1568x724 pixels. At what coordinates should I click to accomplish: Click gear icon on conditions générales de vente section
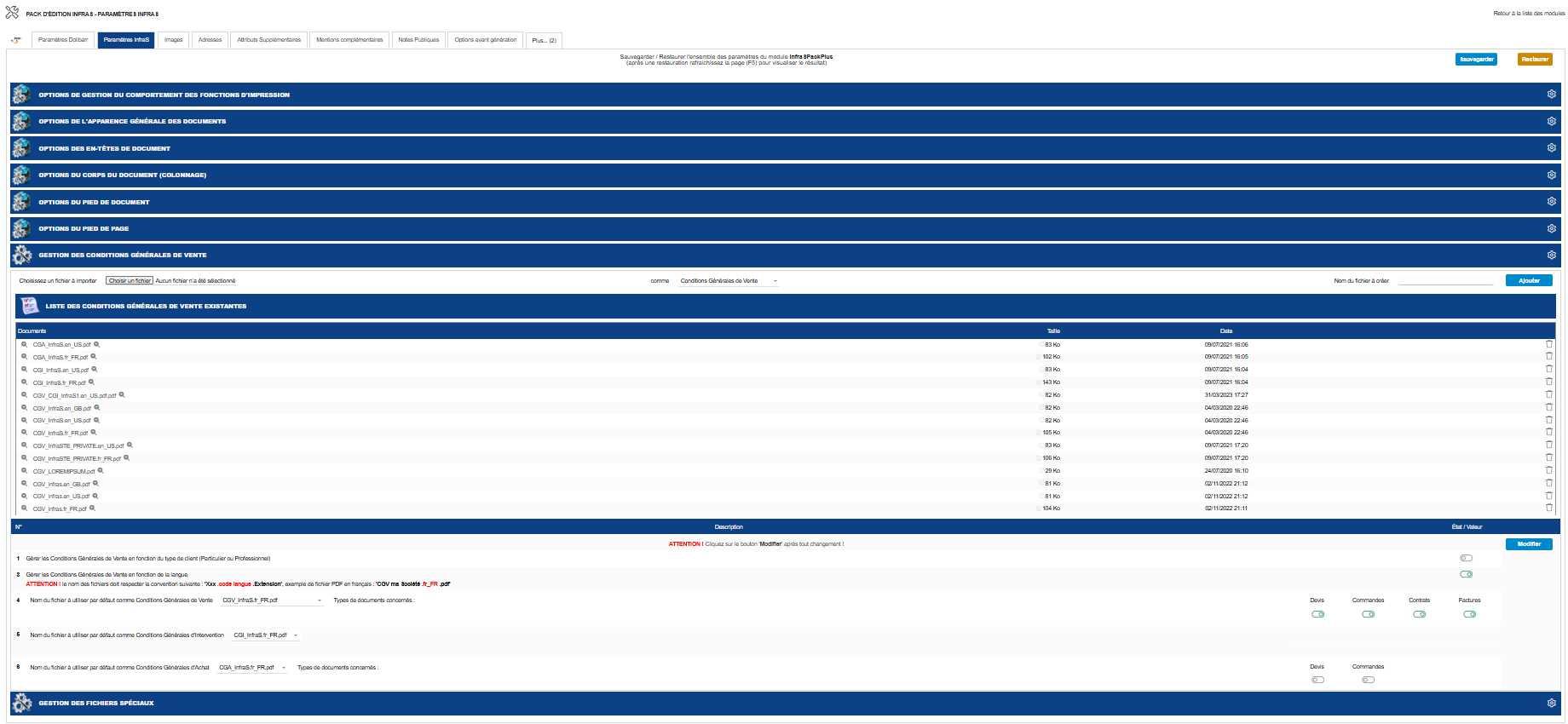1552,255
